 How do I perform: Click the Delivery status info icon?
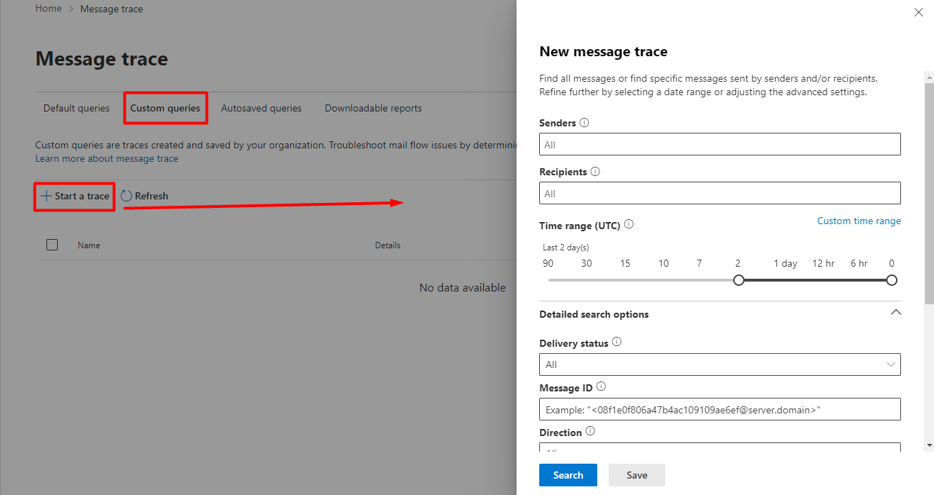(x=617, y=342)
